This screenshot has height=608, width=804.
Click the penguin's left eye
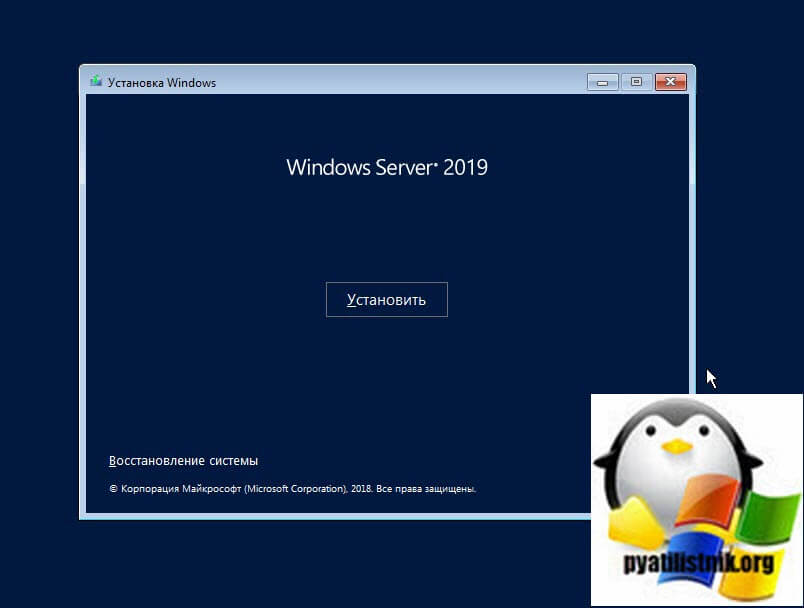[651, 432]
